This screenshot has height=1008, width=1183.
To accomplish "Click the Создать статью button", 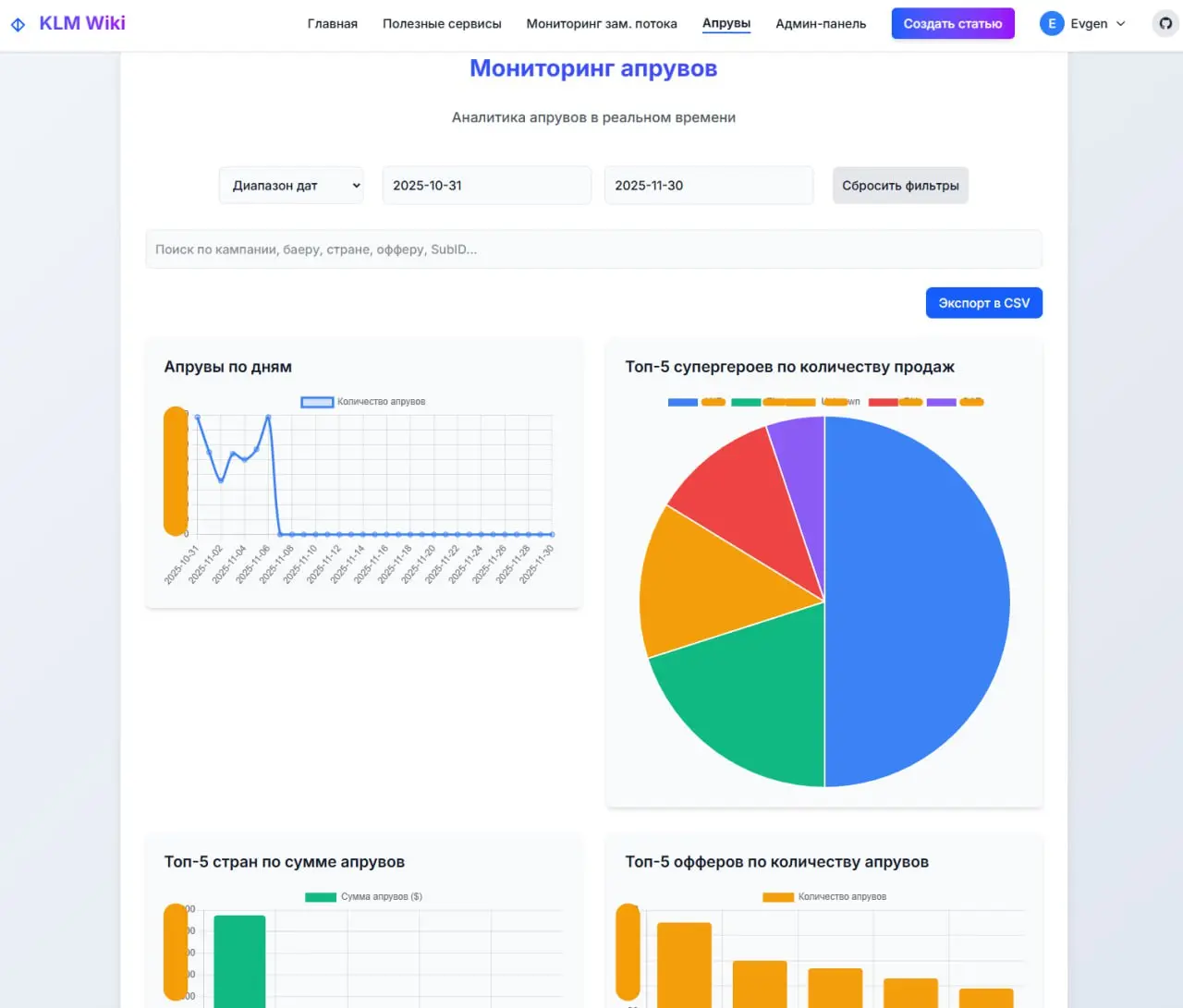I will pyautogui.click(x=953, y=24).
